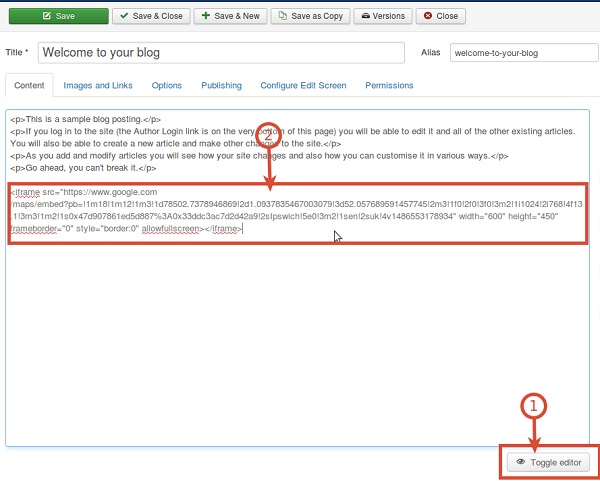Viewport: 600px width, 481px height.
Task: Click the Close button in the toolbar
Action: (441, 16)
